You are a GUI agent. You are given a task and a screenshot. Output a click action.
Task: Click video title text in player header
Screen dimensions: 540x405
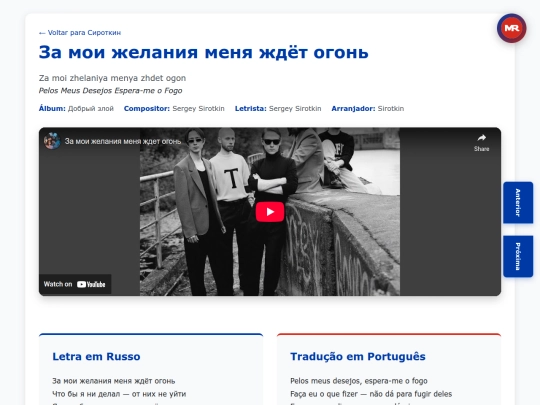(123, 141)
